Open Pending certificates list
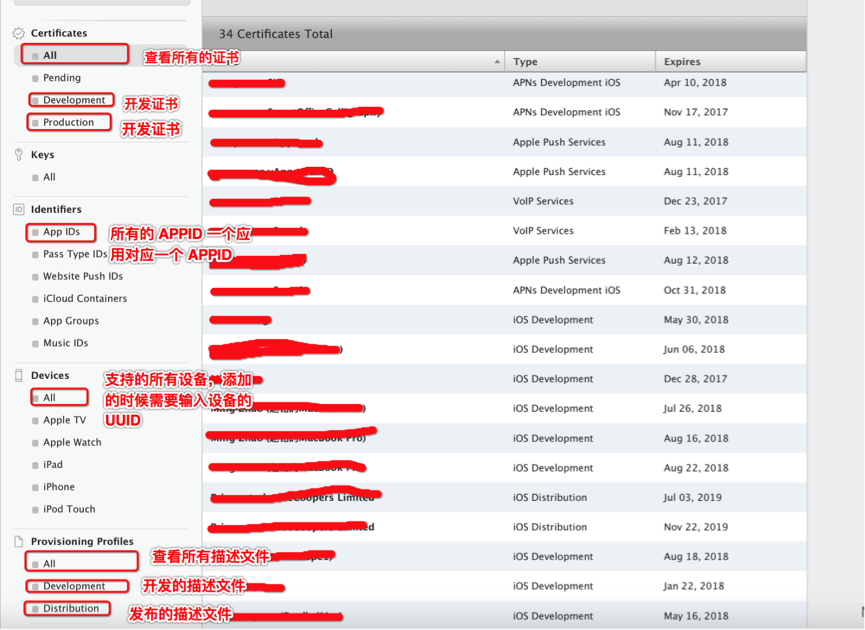 (x=62, y=78)
